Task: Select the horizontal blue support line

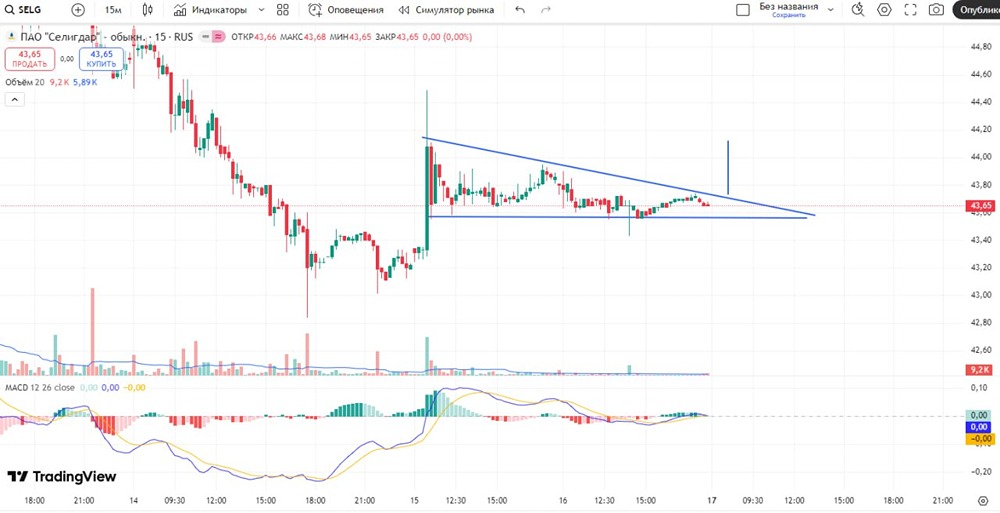Action: click(x=619, y=218)
